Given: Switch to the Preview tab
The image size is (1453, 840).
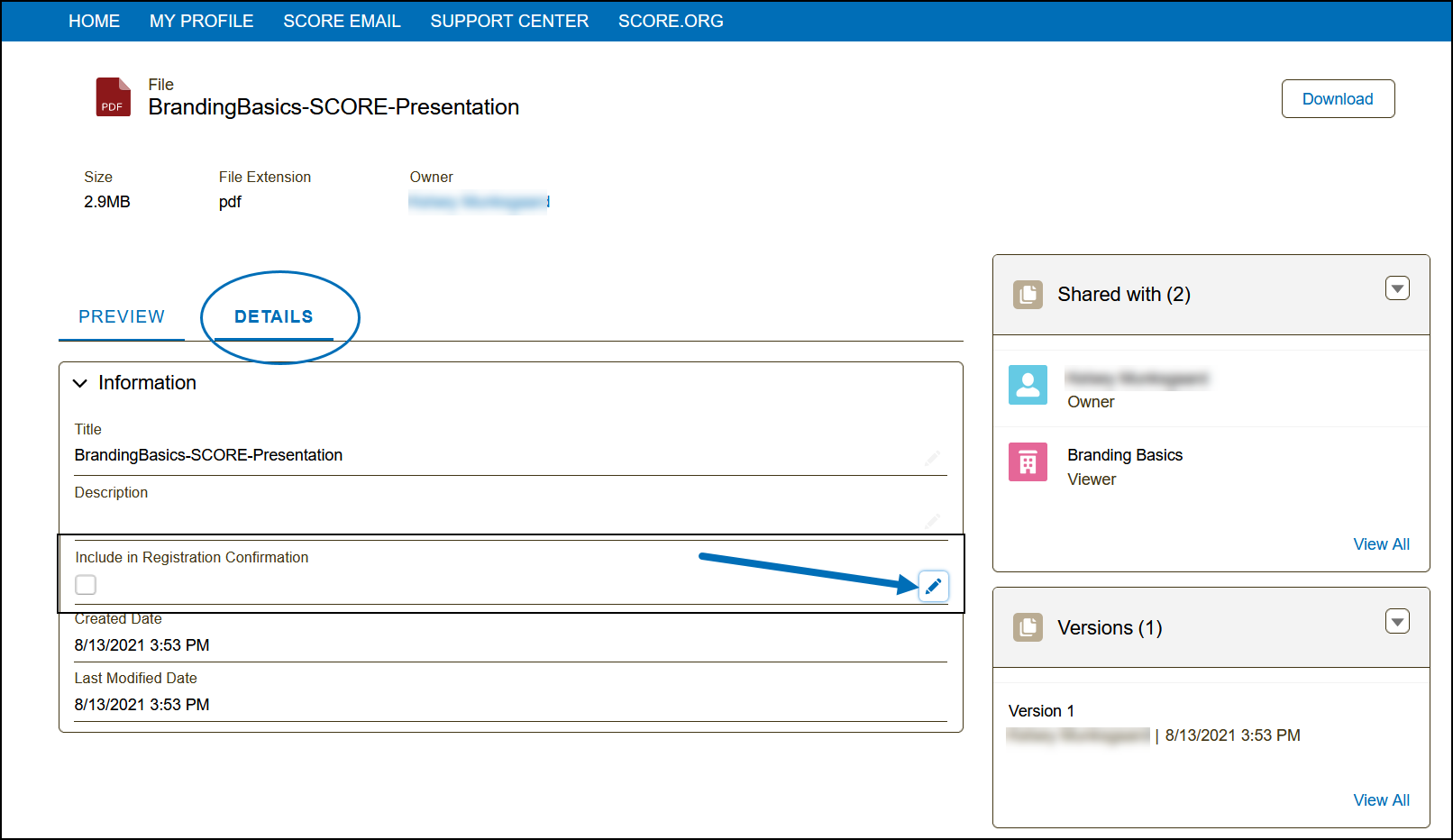Looking at the screenshot, I should coord(122,316).
